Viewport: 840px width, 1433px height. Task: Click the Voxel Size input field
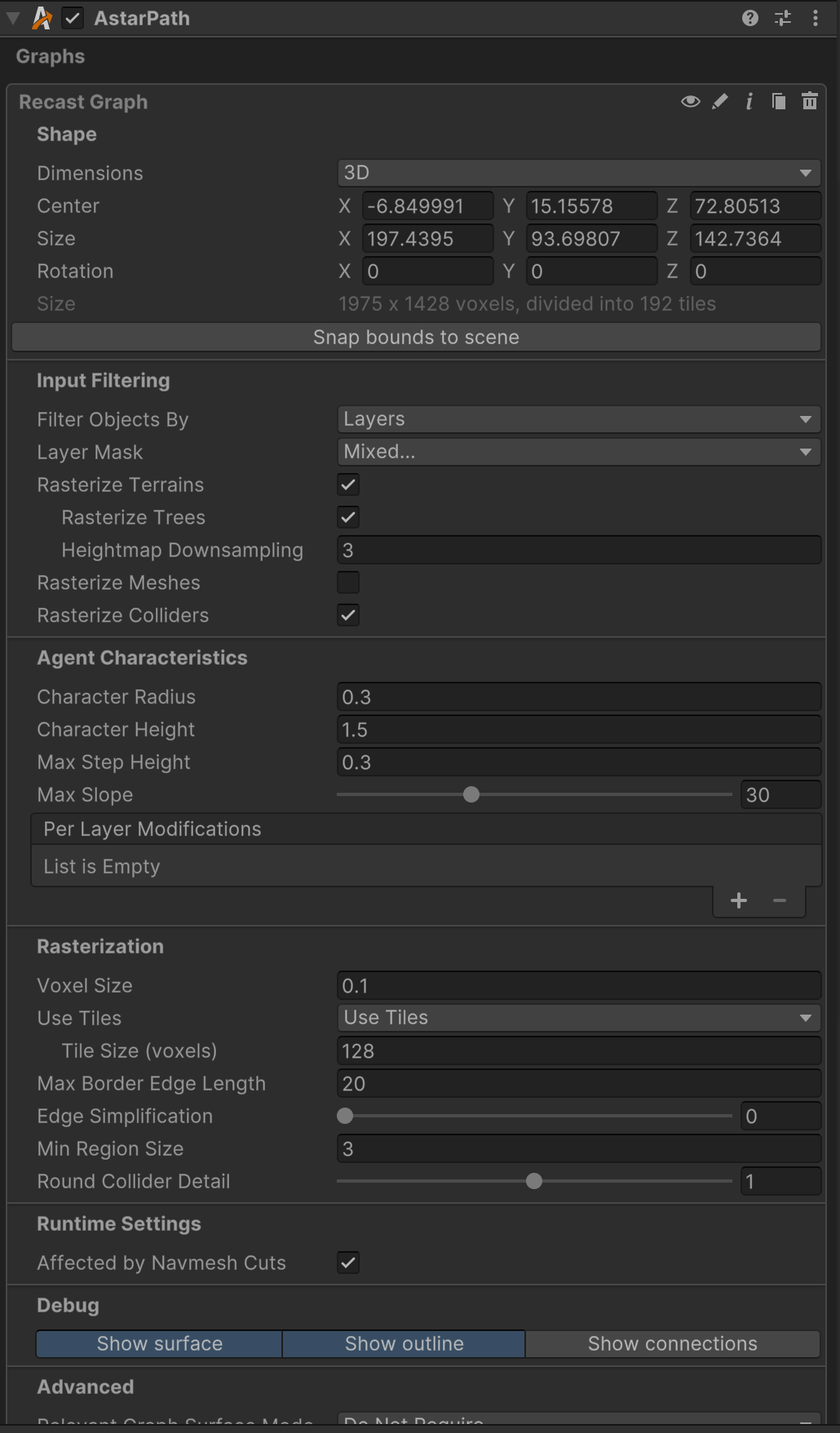[x=578, y=985]
